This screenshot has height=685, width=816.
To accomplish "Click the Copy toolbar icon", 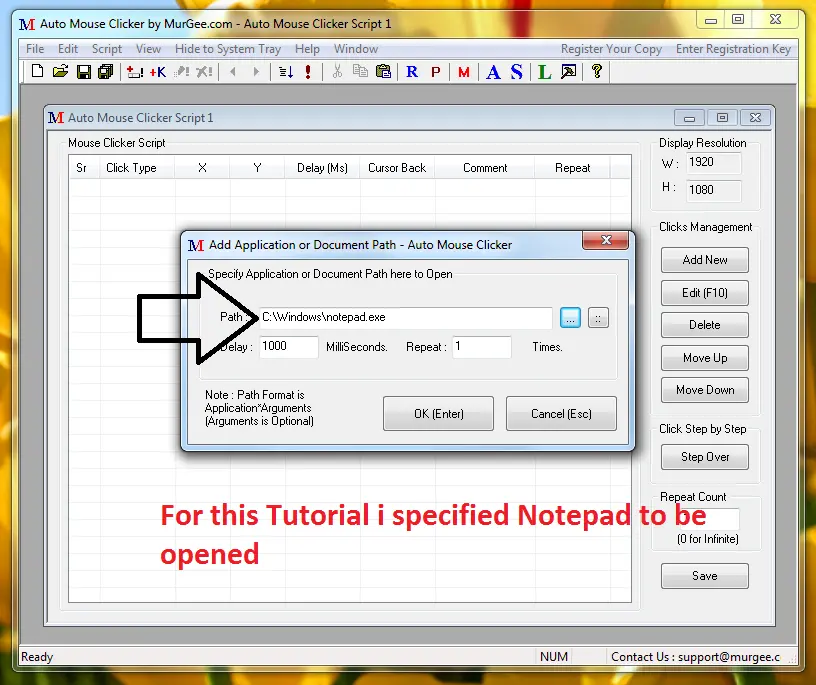I will tap(360, 71).
